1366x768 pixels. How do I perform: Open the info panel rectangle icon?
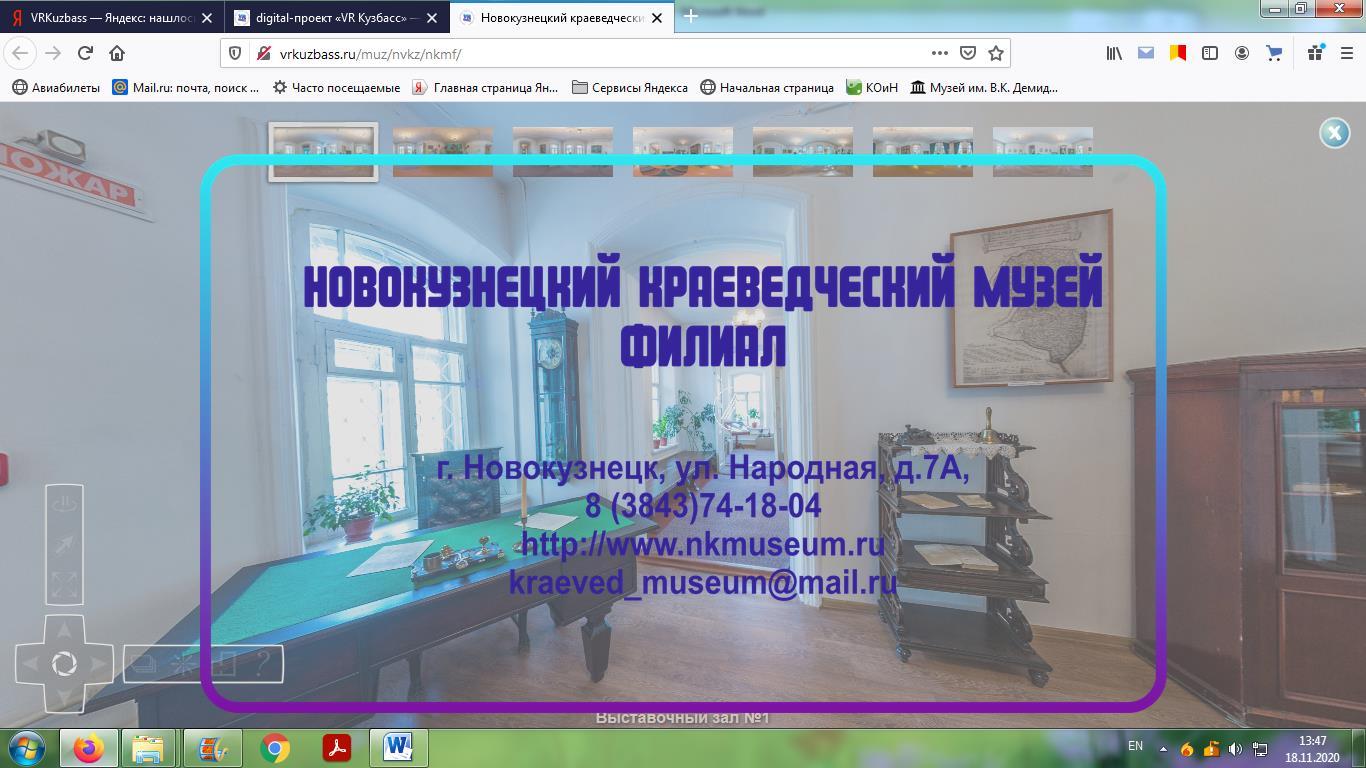224,664
